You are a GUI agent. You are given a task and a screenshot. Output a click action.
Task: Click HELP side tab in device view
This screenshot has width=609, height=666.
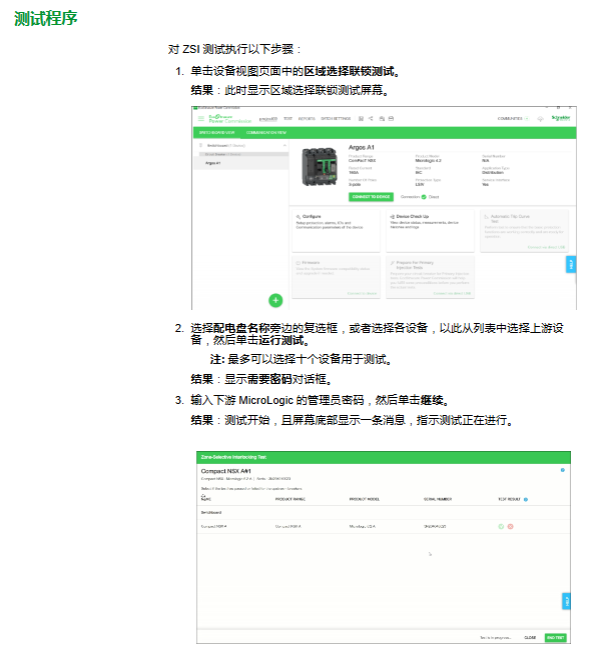click(x=571, y=265)
